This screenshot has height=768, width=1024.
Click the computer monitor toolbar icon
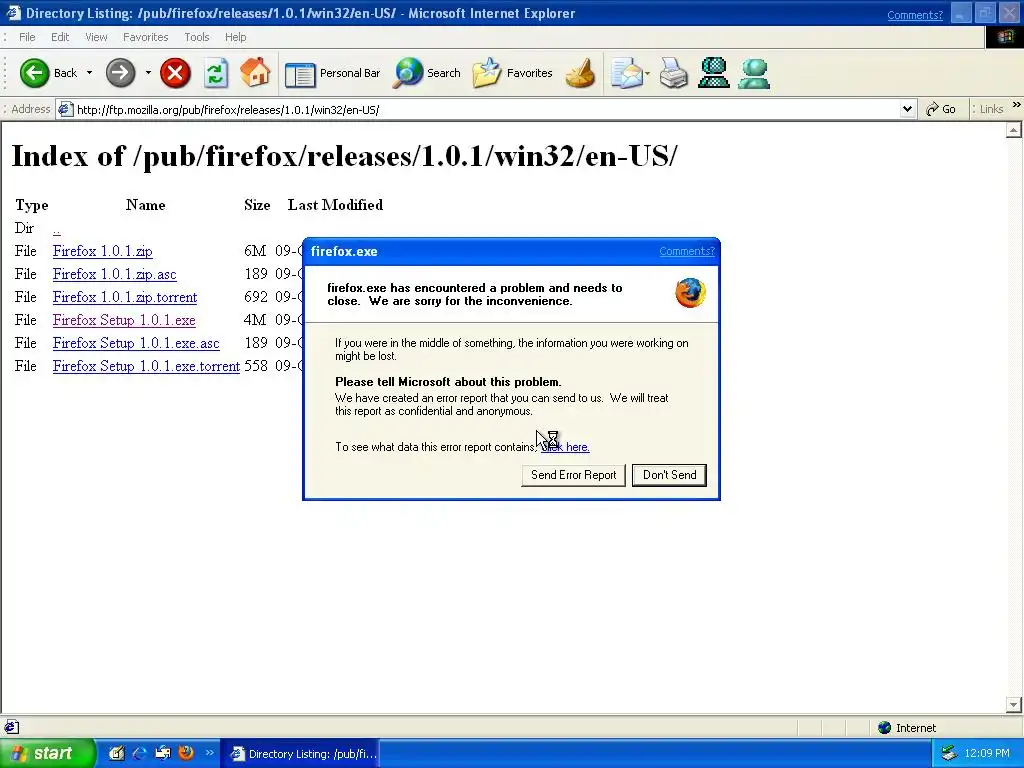coord(713,73)
